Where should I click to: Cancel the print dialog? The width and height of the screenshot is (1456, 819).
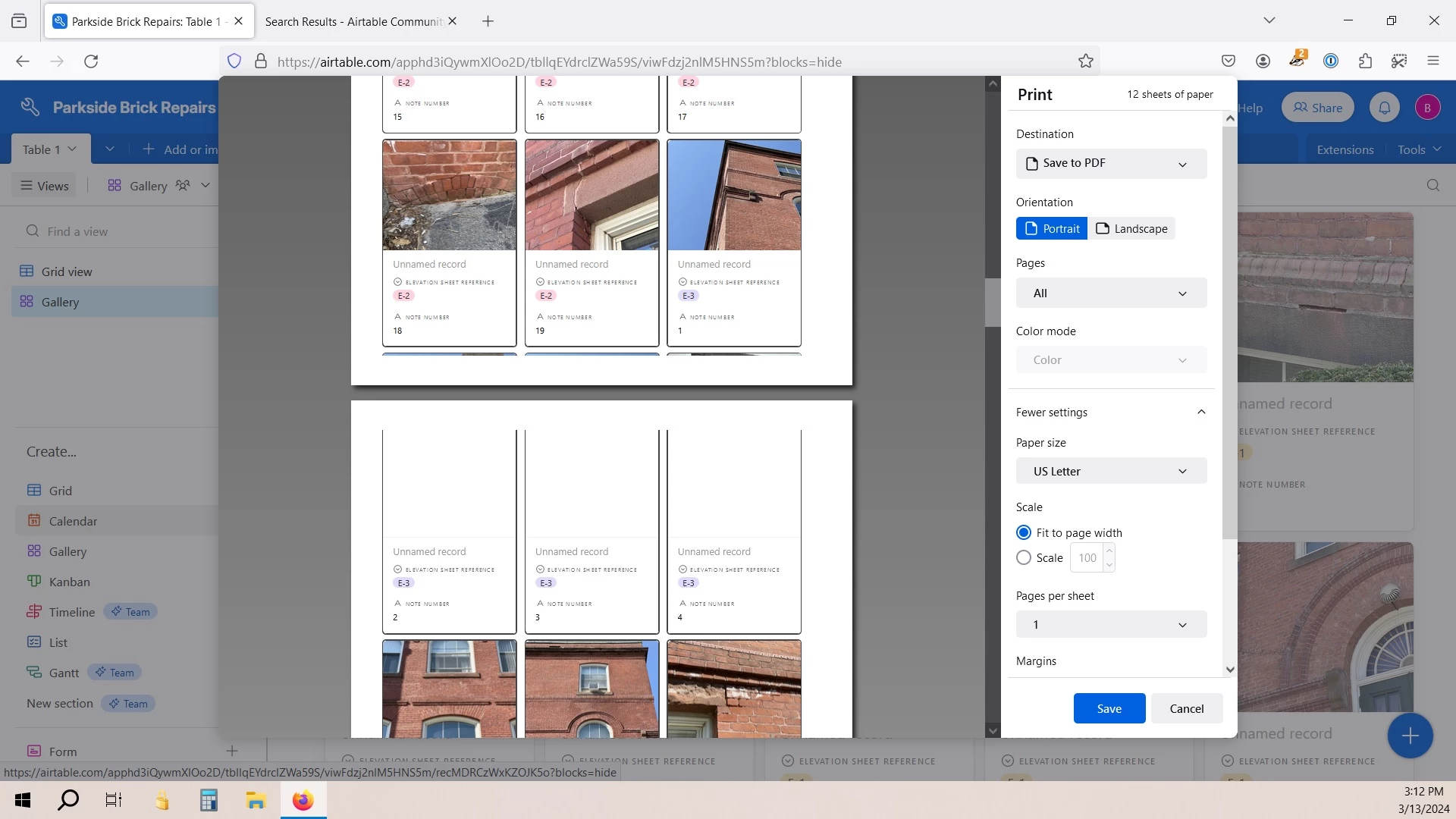pos(1186,709)
